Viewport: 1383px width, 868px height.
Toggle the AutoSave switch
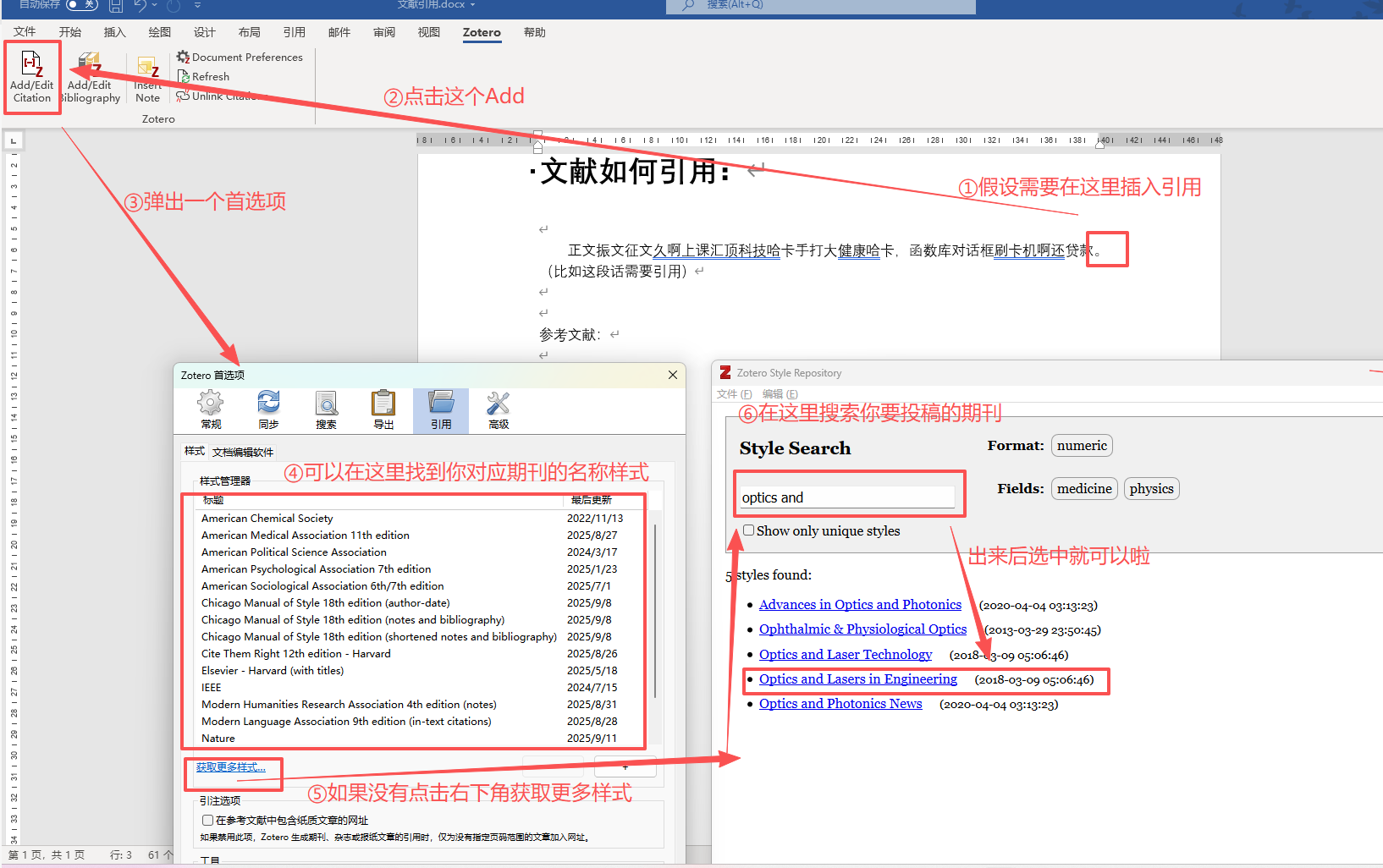[x=81, y=4]
